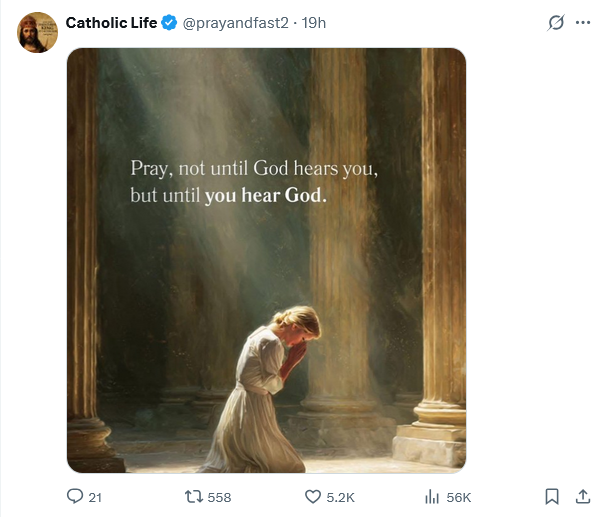Click the right stone column in image
This screenshot has width=608, height=517.
tap(440, 250)
